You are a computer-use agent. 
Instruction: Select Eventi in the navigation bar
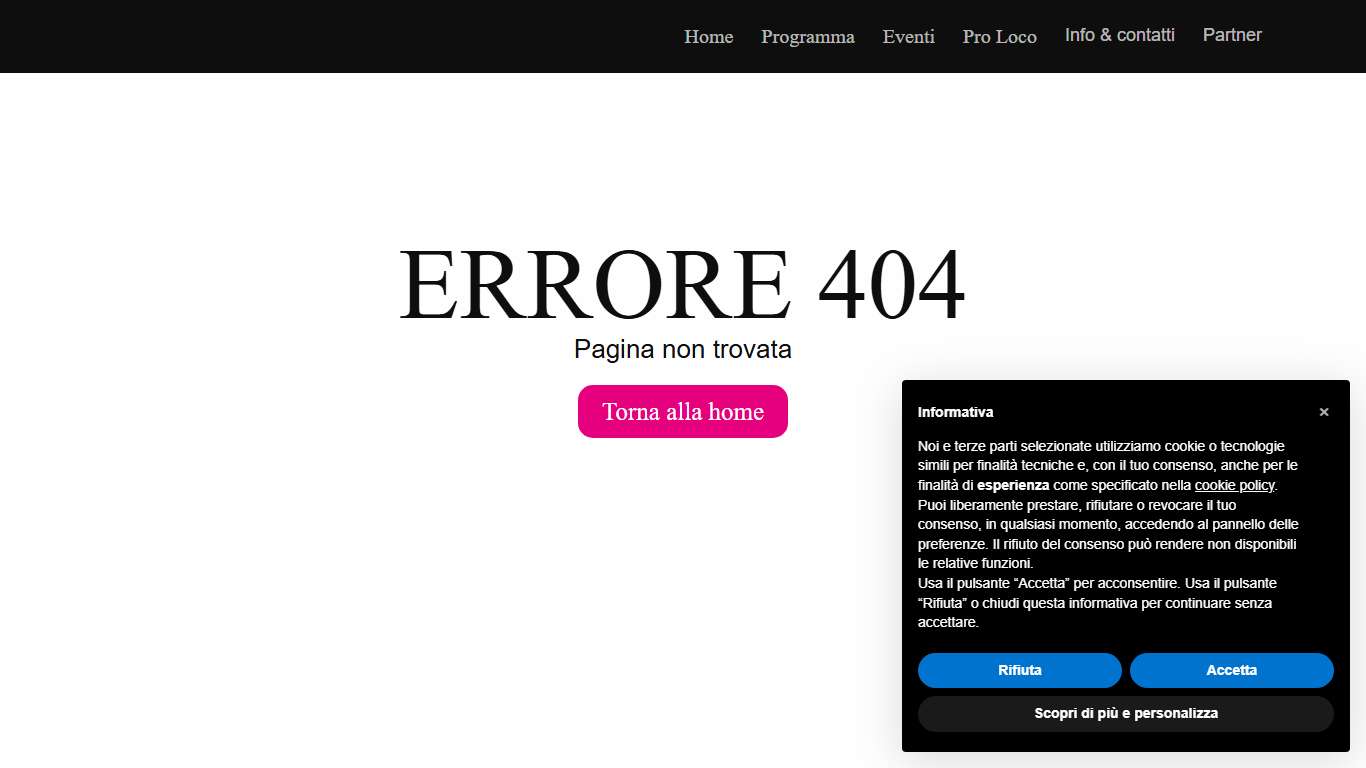pyautogui.click(x=908, y=37)
